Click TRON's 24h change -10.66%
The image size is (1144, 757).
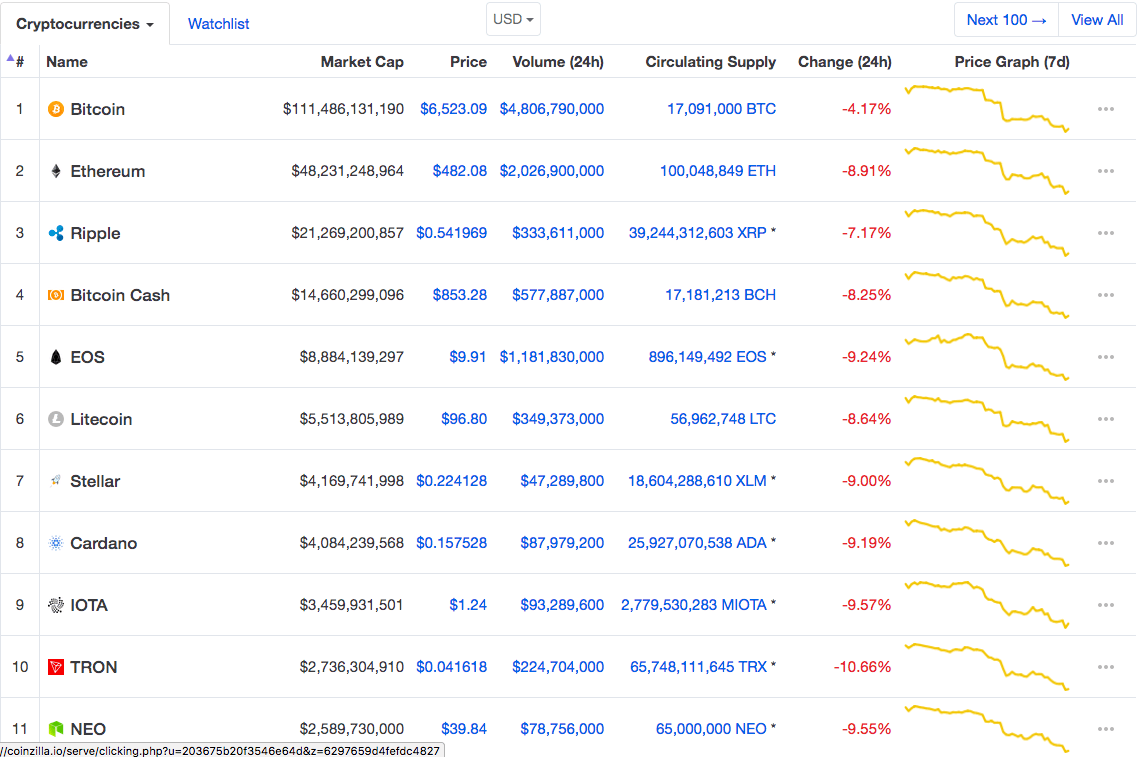click(862, 667)
